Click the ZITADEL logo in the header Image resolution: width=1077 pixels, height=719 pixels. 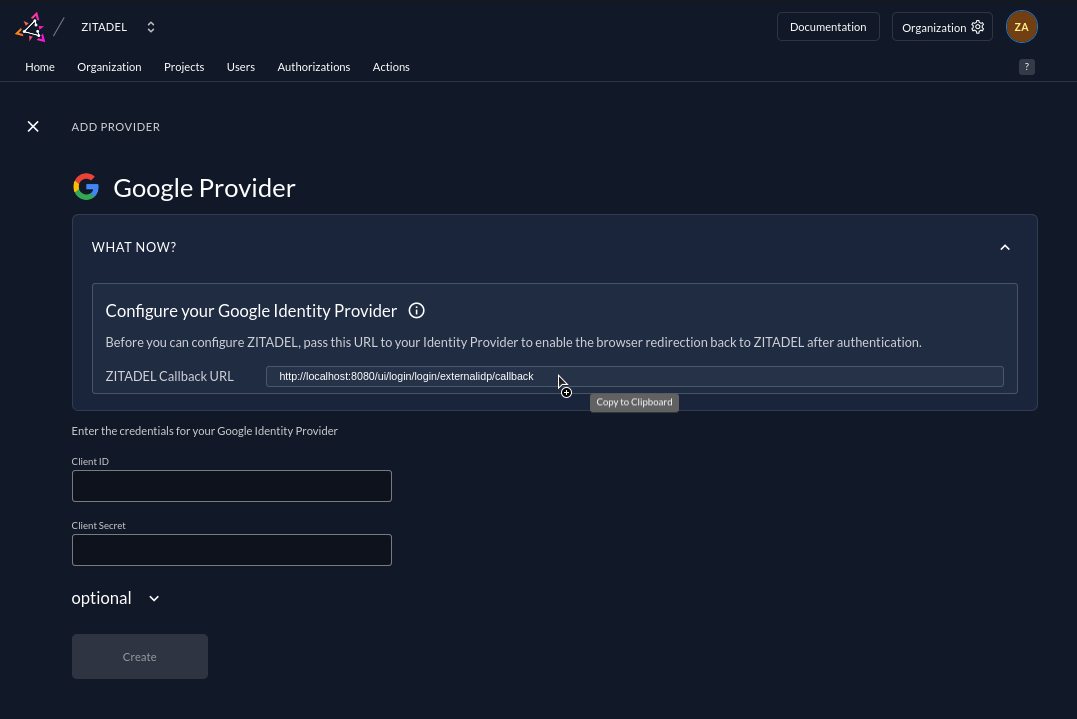tap(30, 26)
